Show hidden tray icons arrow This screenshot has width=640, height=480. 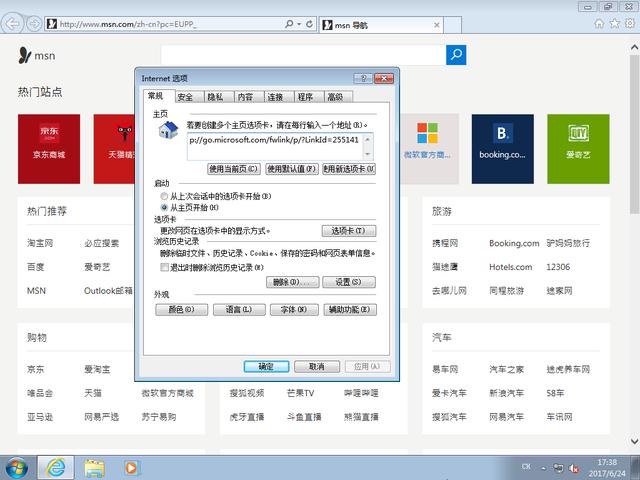coord(544,468)
